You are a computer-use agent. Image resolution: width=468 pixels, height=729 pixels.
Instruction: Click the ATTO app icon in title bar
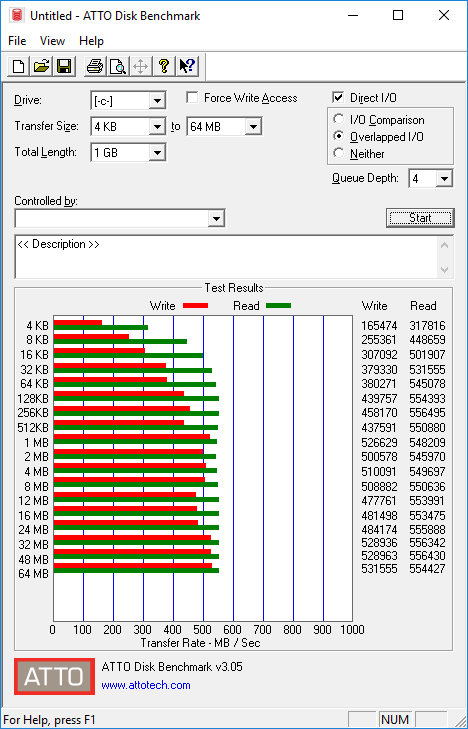(x=18, y=15)
